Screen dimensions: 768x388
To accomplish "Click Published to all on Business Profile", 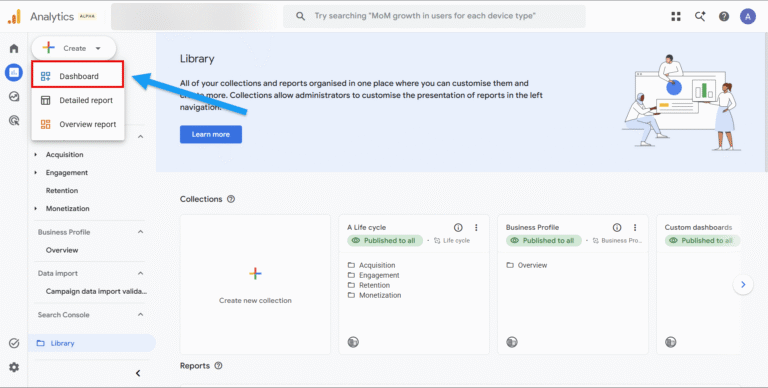I will coord(544,241).
